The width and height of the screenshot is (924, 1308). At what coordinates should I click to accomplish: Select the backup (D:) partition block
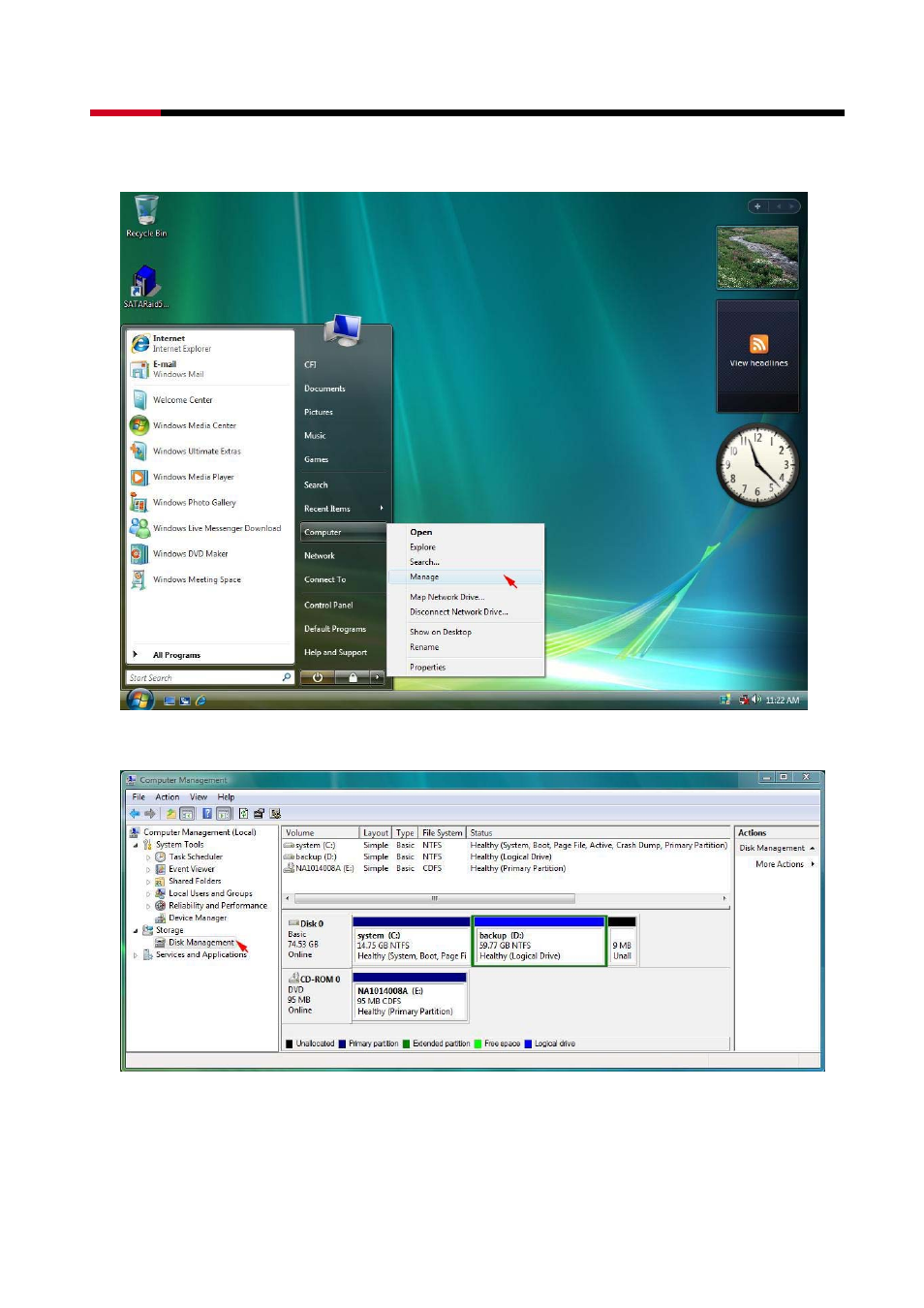pyautogui.click(x=539, y=941)
